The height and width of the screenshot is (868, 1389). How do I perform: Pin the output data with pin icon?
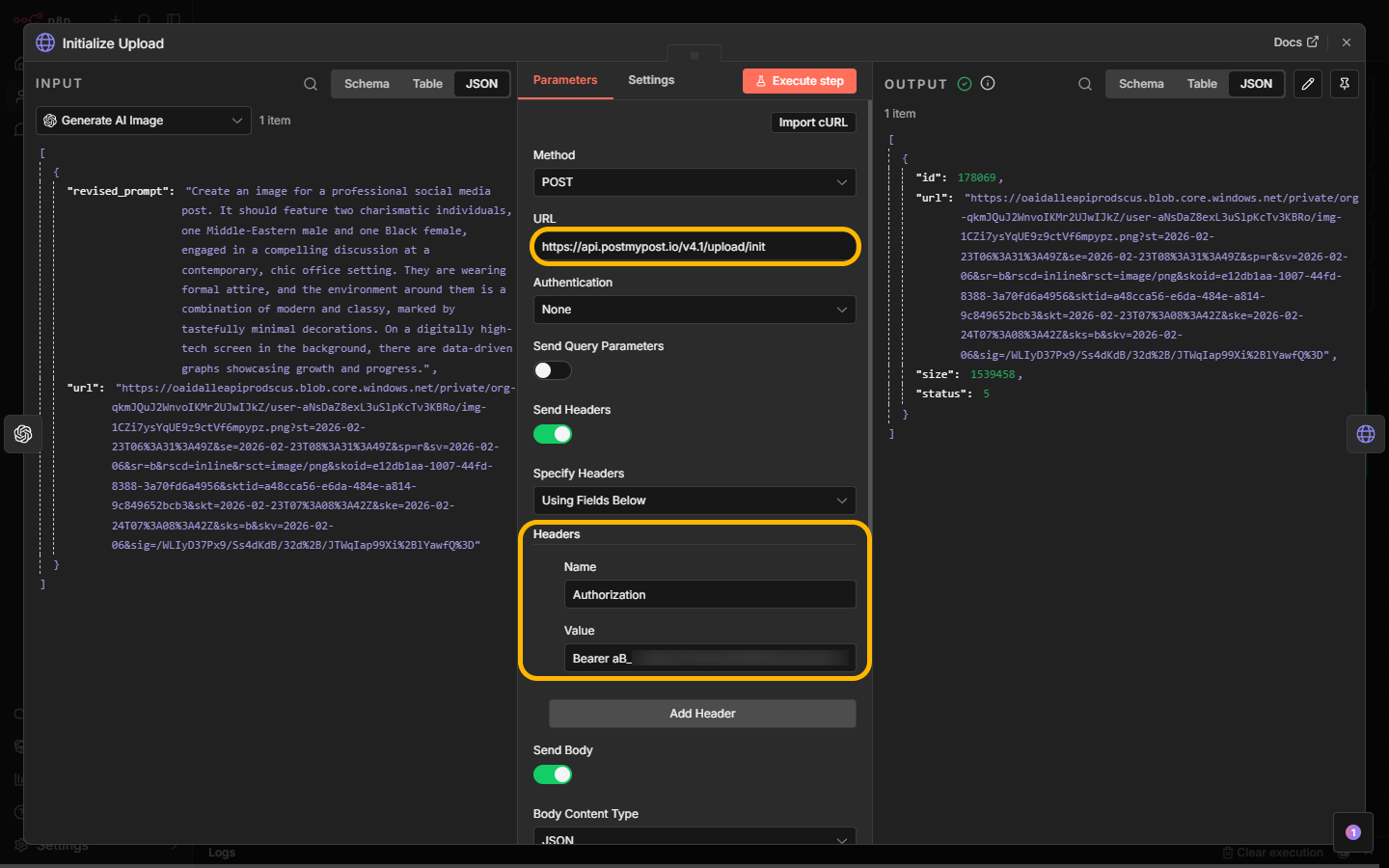pos(1345,84)
